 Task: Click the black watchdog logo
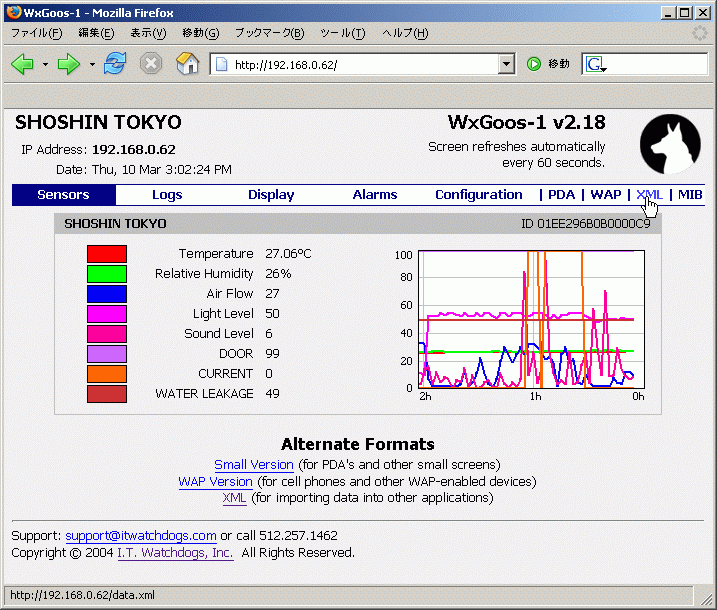coord(670,144)
